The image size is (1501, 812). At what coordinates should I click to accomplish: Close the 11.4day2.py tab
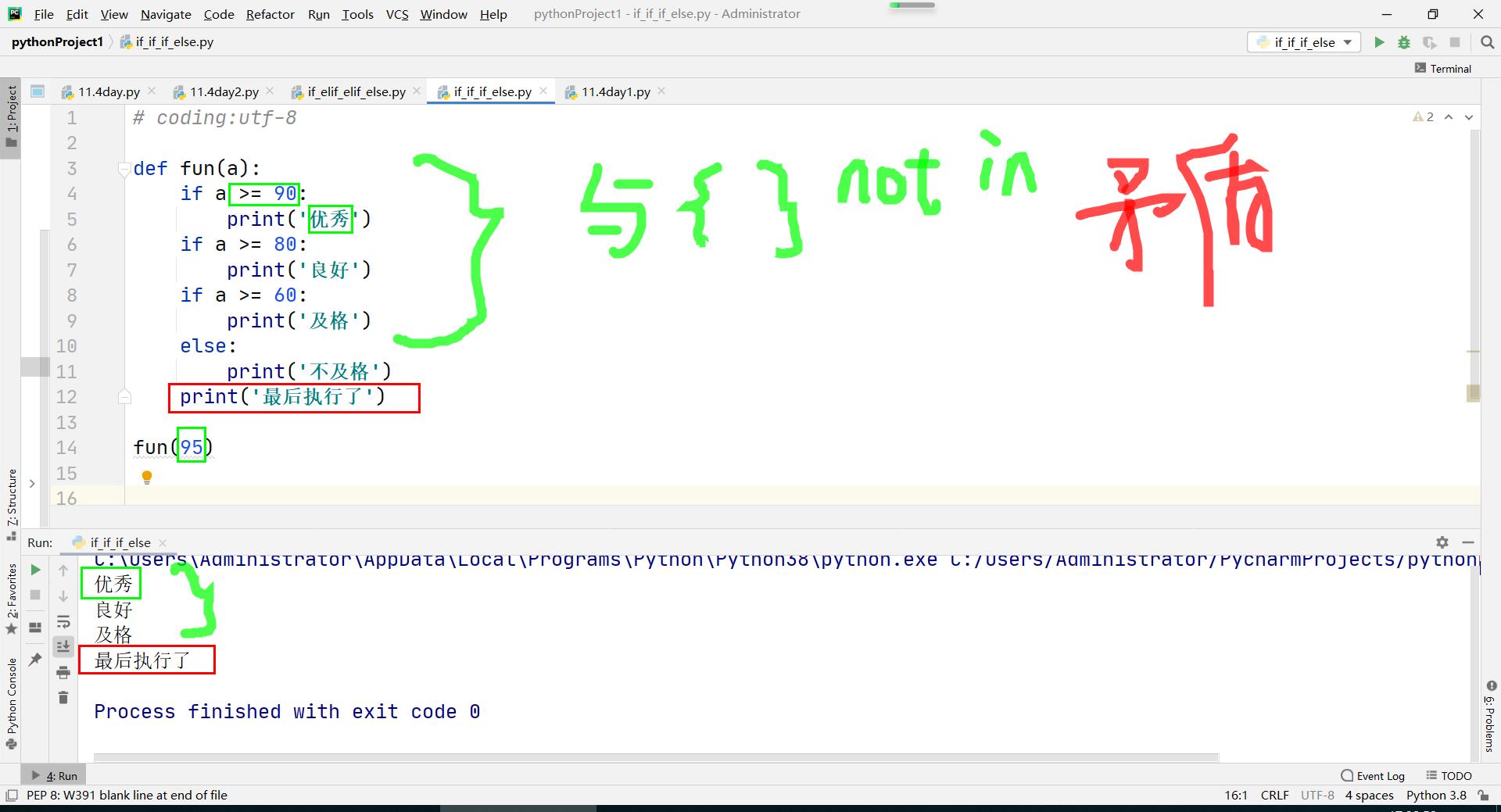[270, 91]
